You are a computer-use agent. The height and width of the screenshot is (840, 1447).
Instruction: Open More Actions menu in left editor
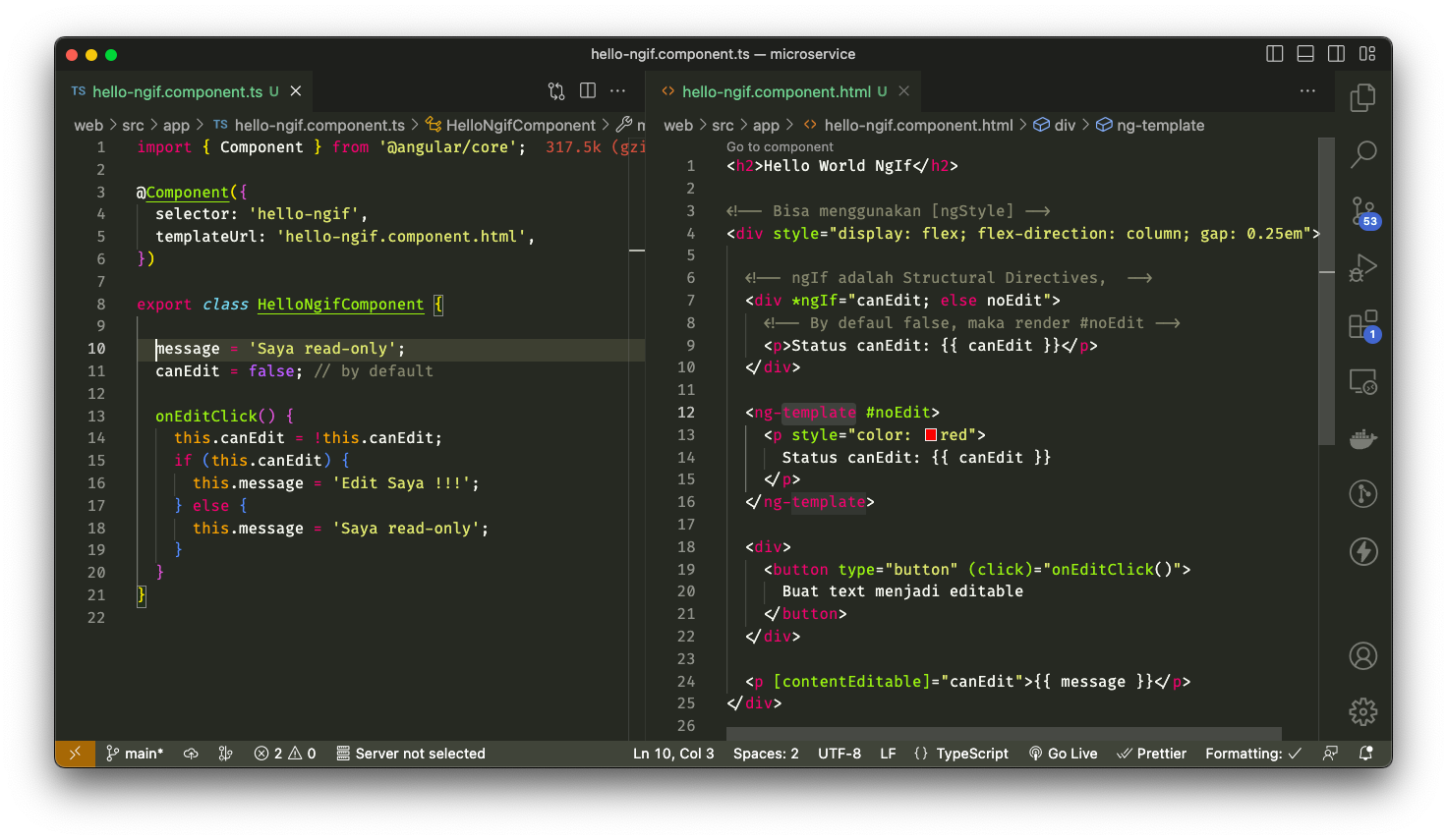point(617,91)
